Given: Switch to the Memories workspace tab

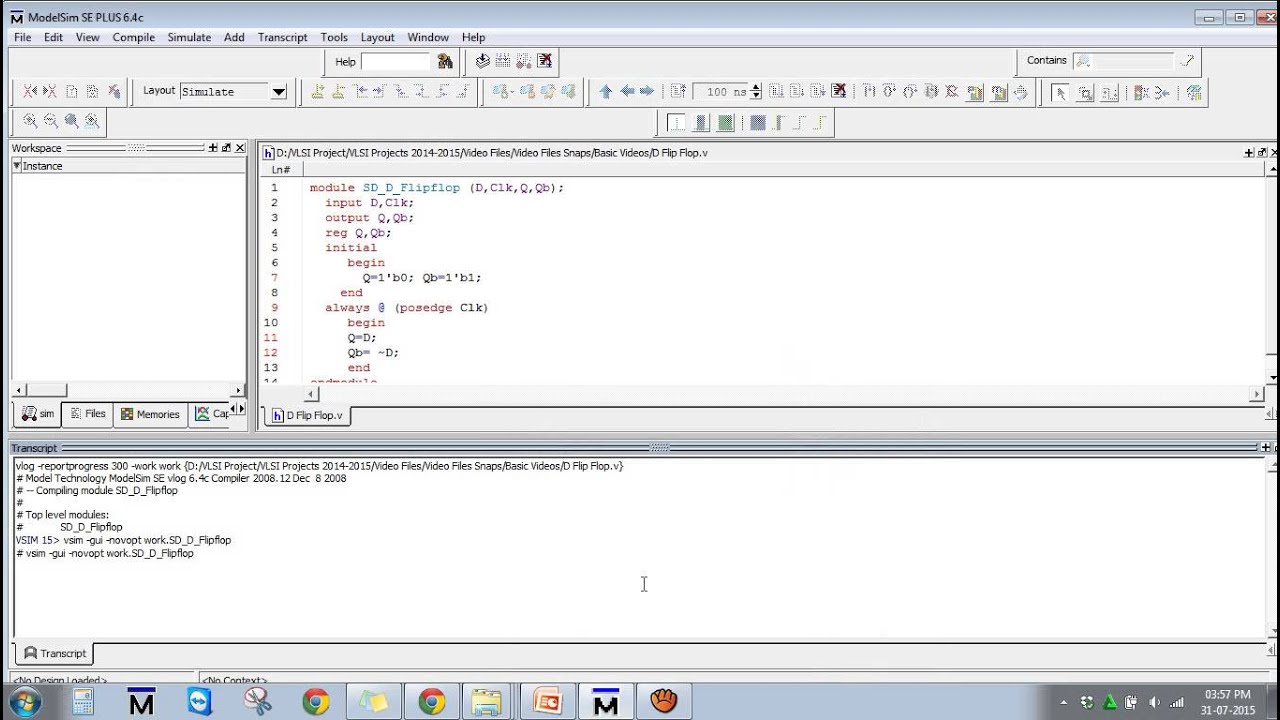Looking at the screenshot, I should tap(150, 414).
